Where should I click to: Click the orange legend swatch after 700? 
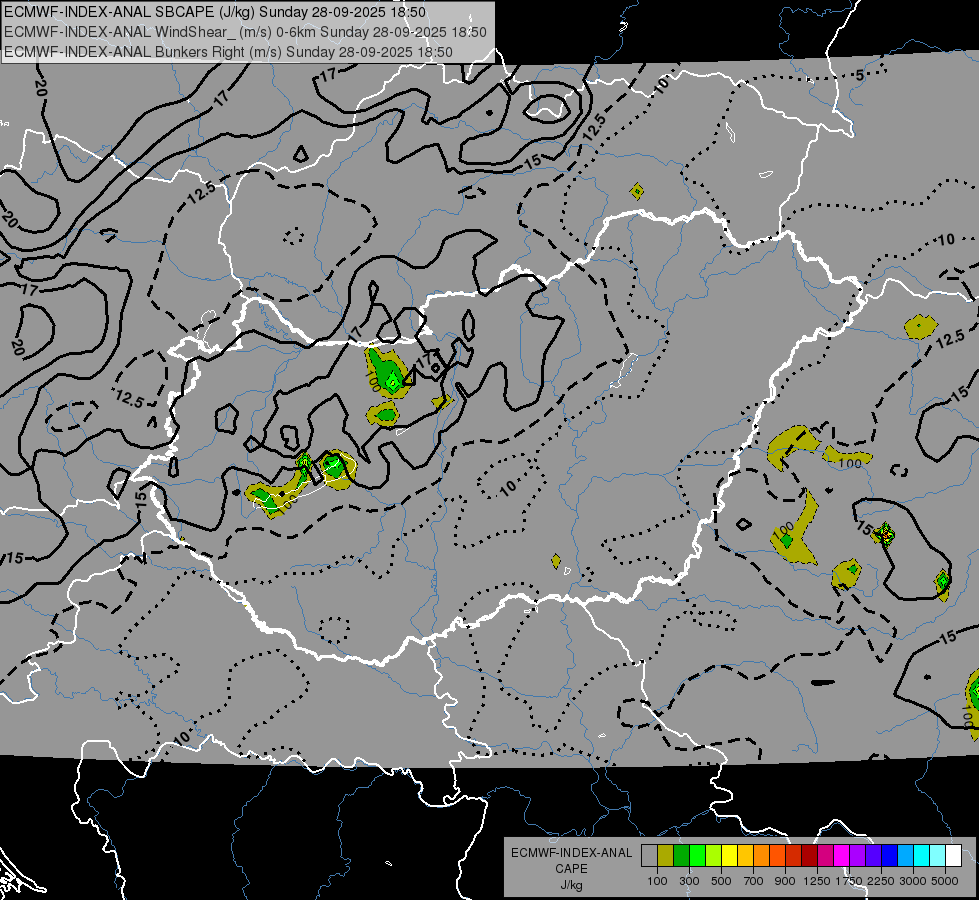pyautogui.click(x=762, y=856)
